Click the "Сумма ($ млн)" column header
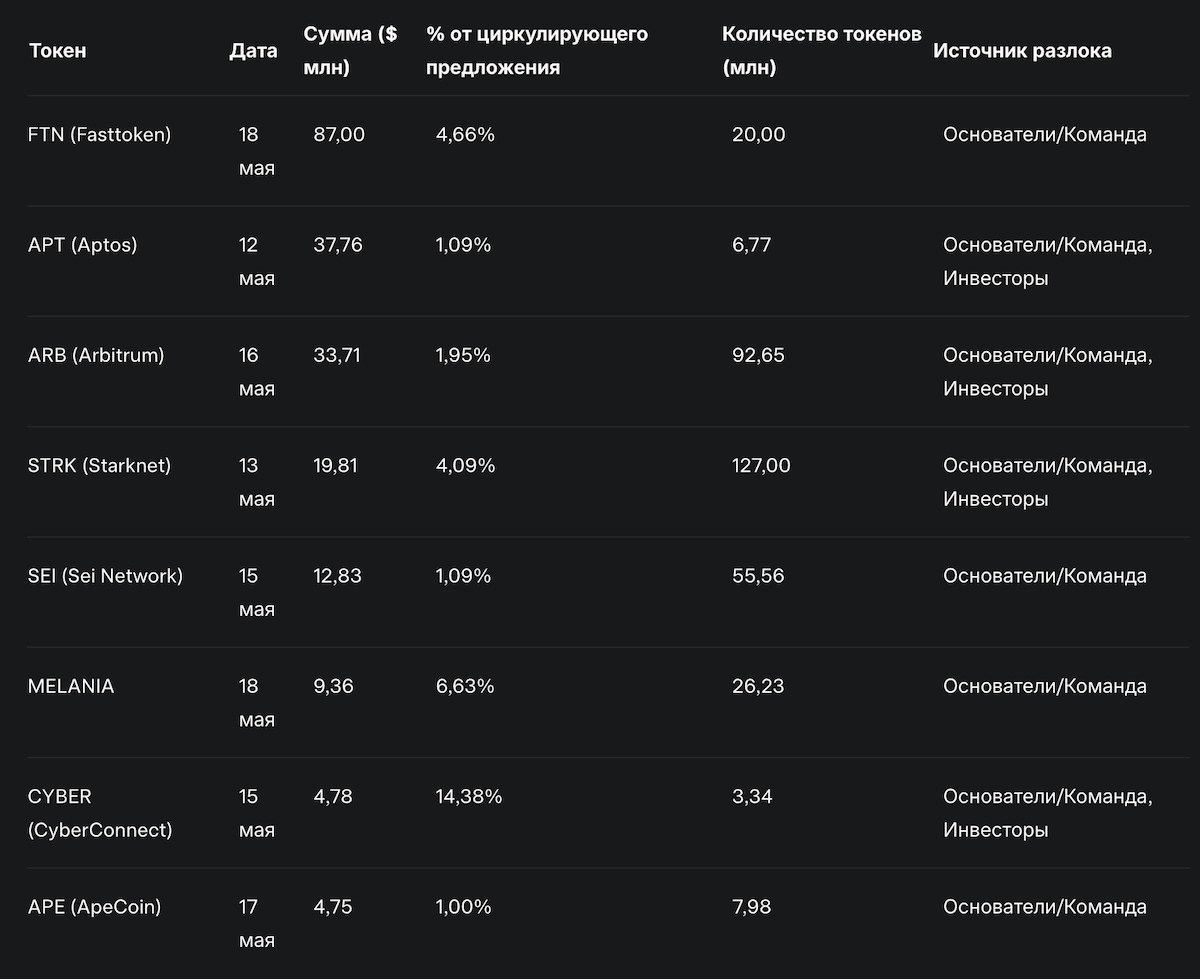The width and height of the screenshot is (1200, 979). point(350,51)
